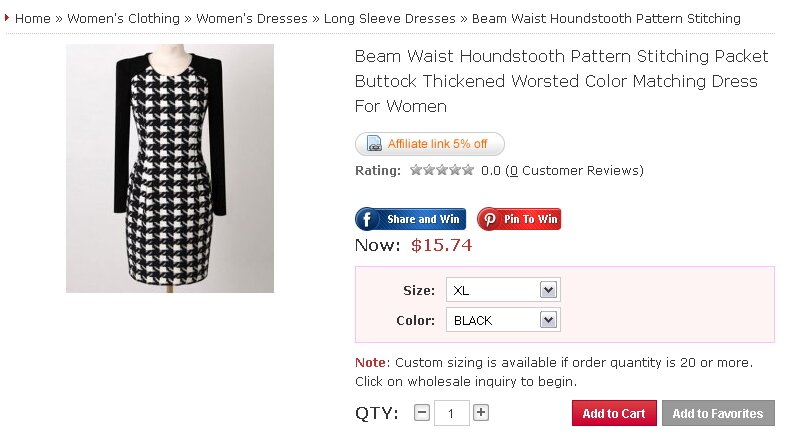Open Women's Clothing breadcrumb
The height and width of the screenshot is (432, 806).
(x=123, y=19)
